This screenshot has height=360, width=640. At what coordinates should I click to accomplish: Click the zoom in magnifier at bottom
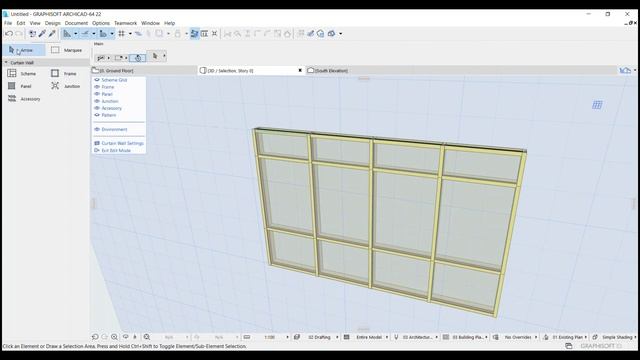(114, 337)
